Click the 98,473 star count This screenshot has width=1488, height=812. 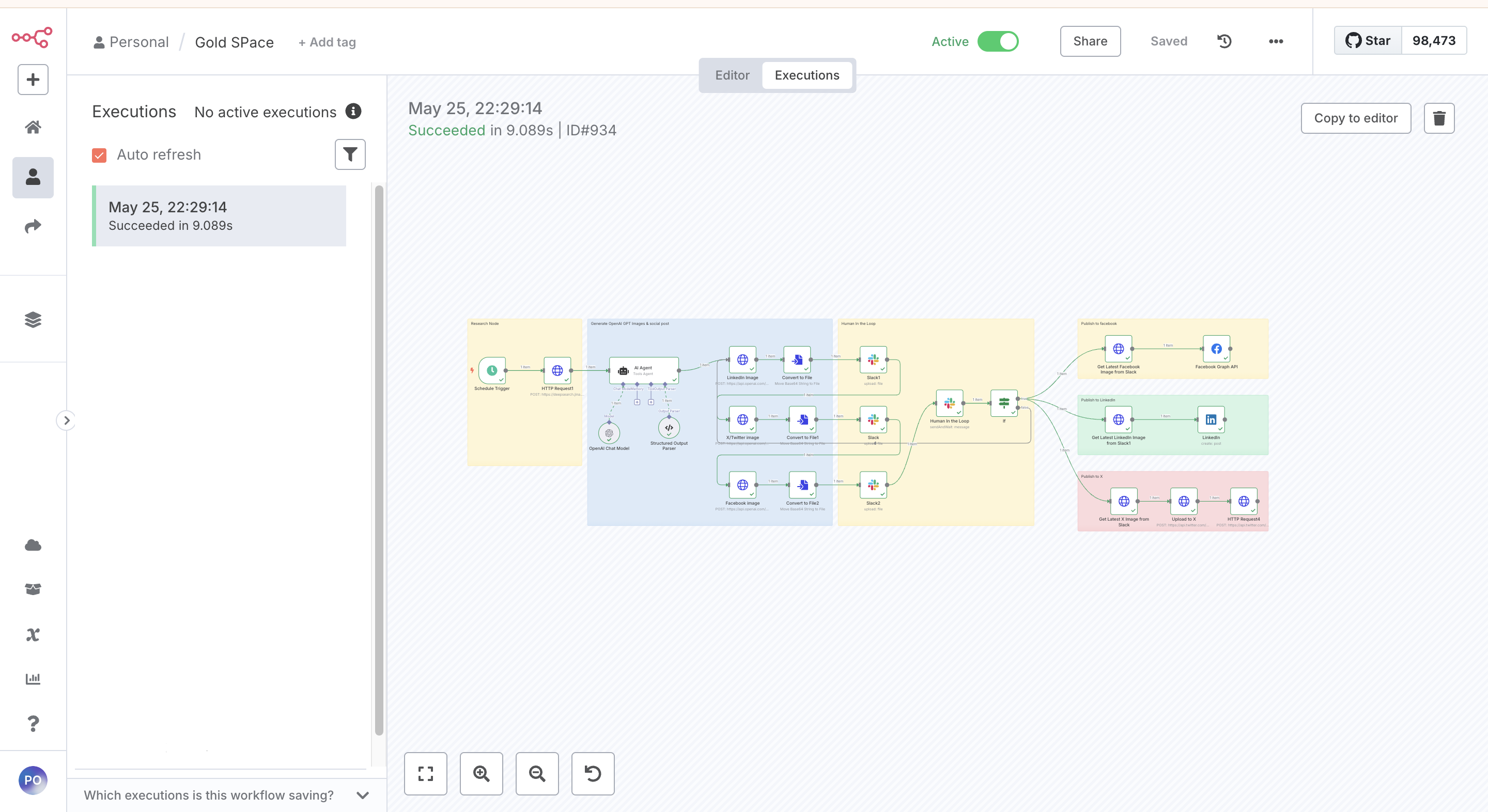[x=1434, y=40]
